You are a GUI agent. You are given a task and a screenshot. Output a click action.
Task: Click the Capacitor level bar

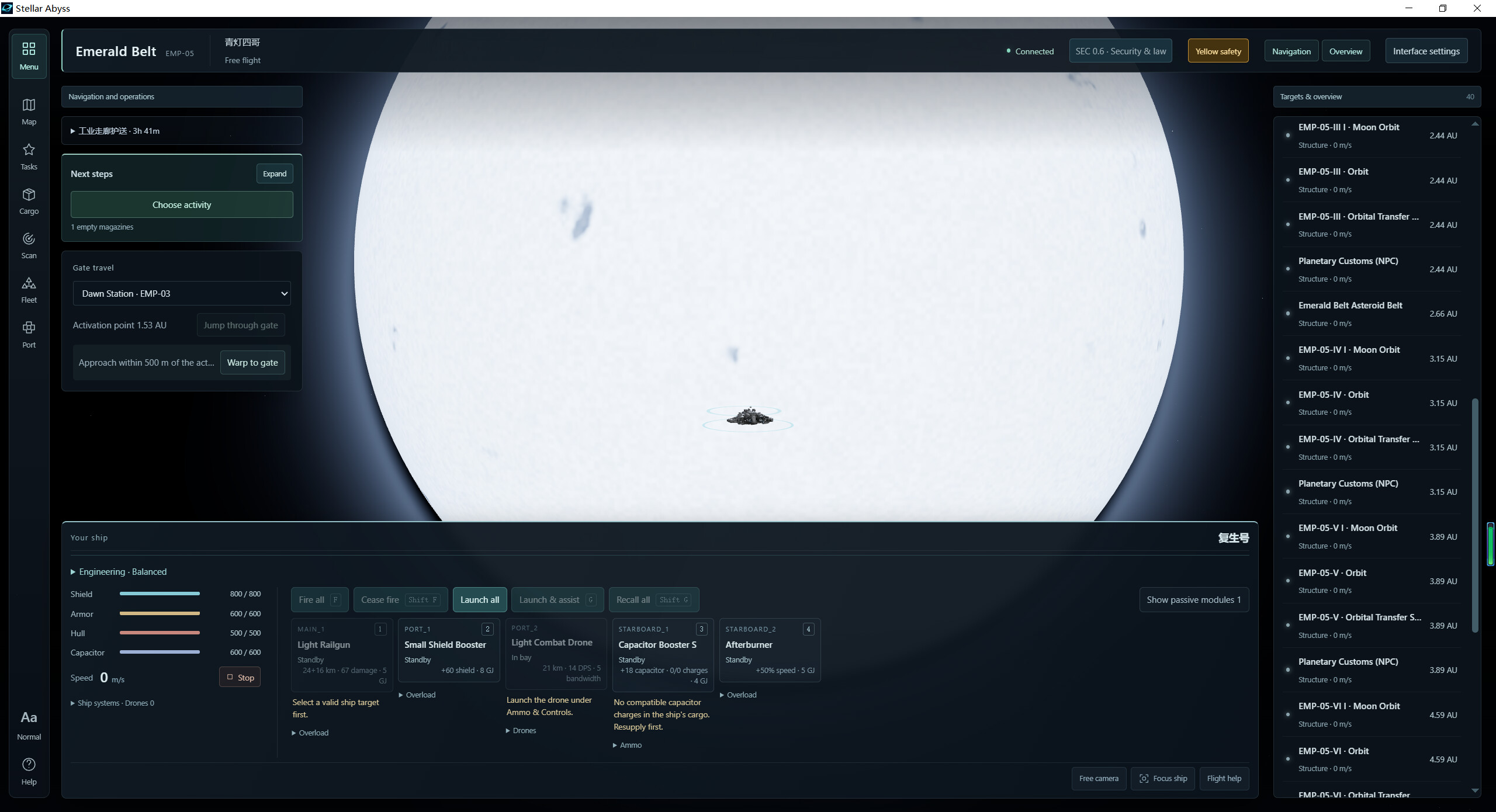click(x=160, y=653)
